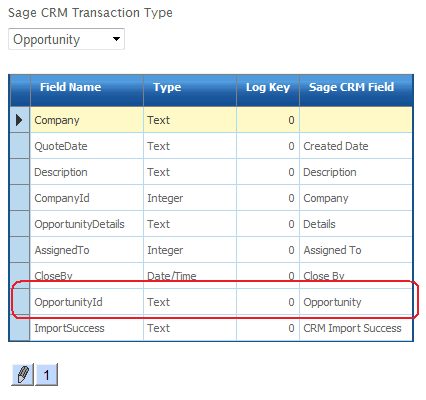Select page 1 pager button
Viewport: 426px width, 400px height.
point(46,375)
